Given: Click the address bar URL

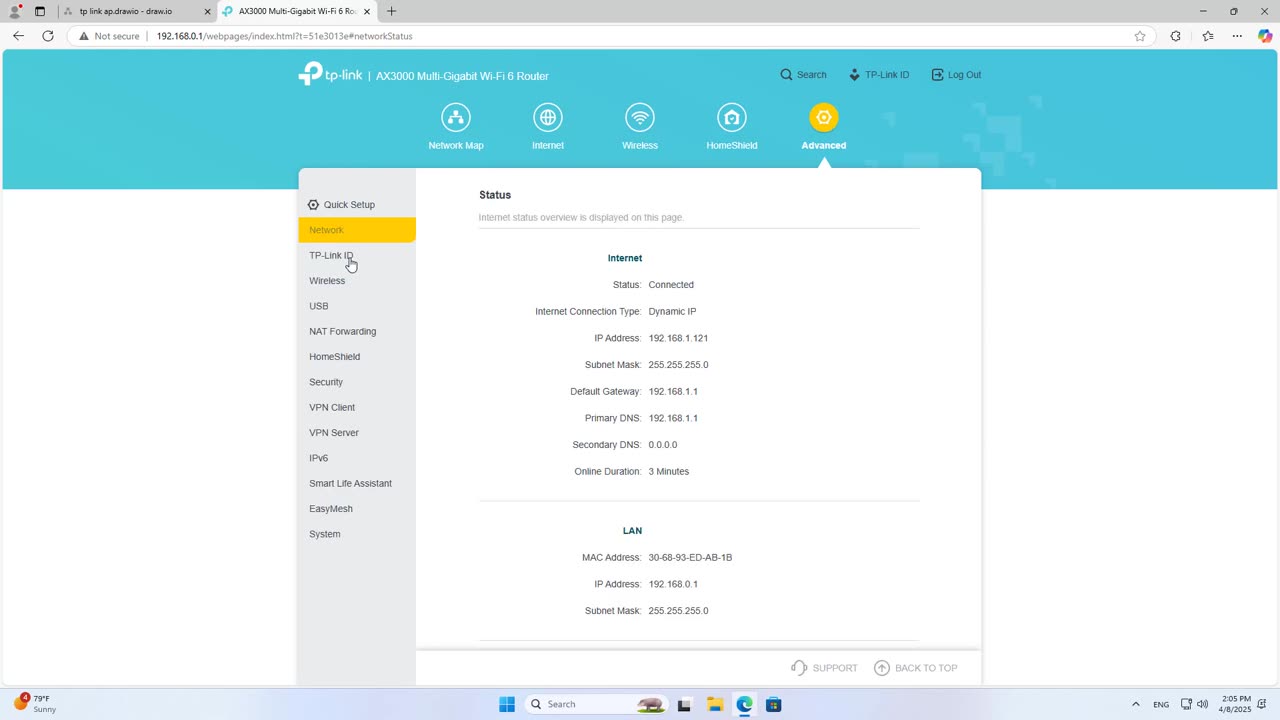Looking at the screenshot, I should click(x=285, y=36).
